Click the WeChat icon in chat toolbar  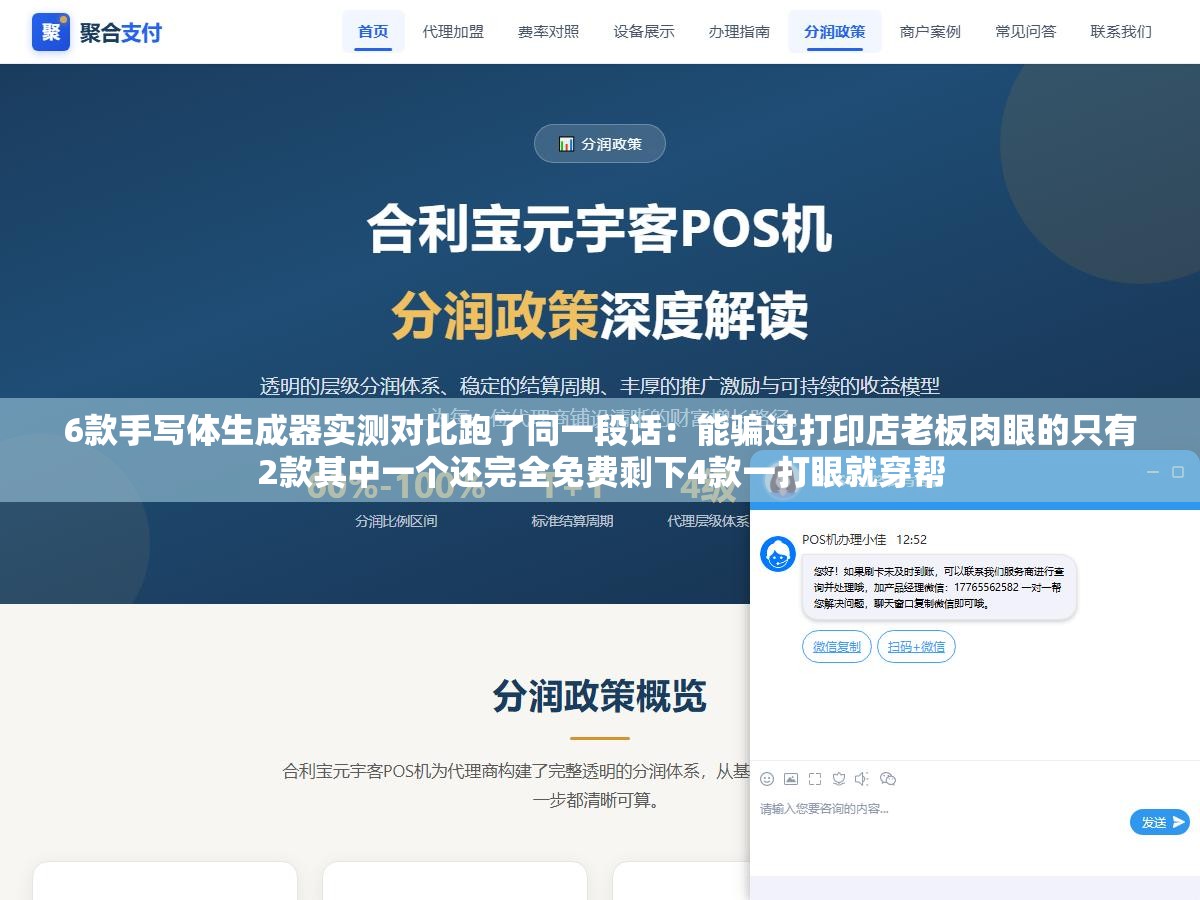tap(887, 779)
